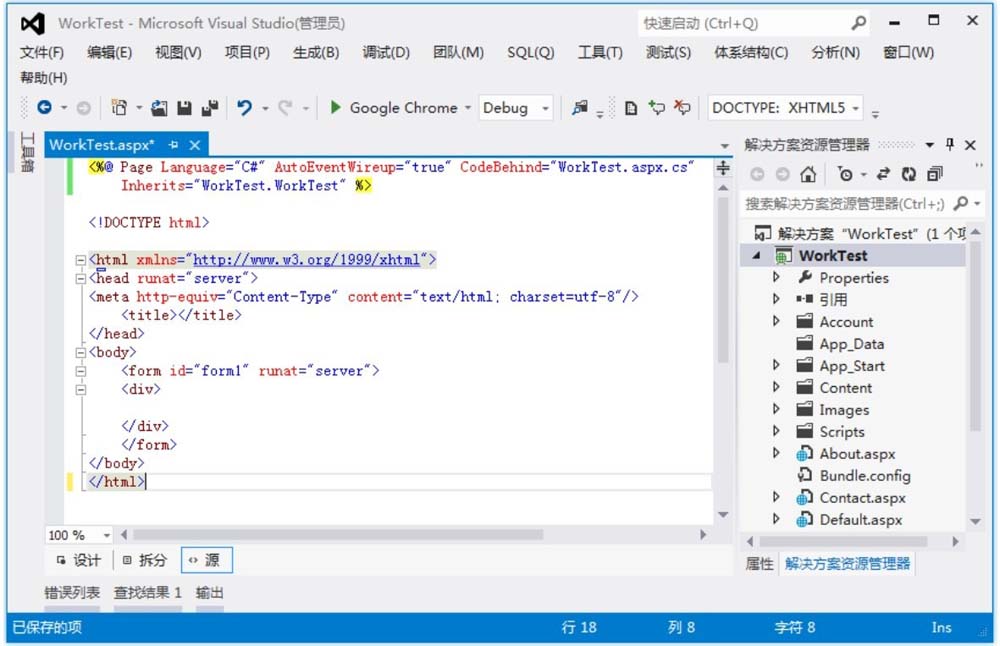Uncomment the selected lines
This screenshot has width=1000, height=646.
tap(682, 108)
